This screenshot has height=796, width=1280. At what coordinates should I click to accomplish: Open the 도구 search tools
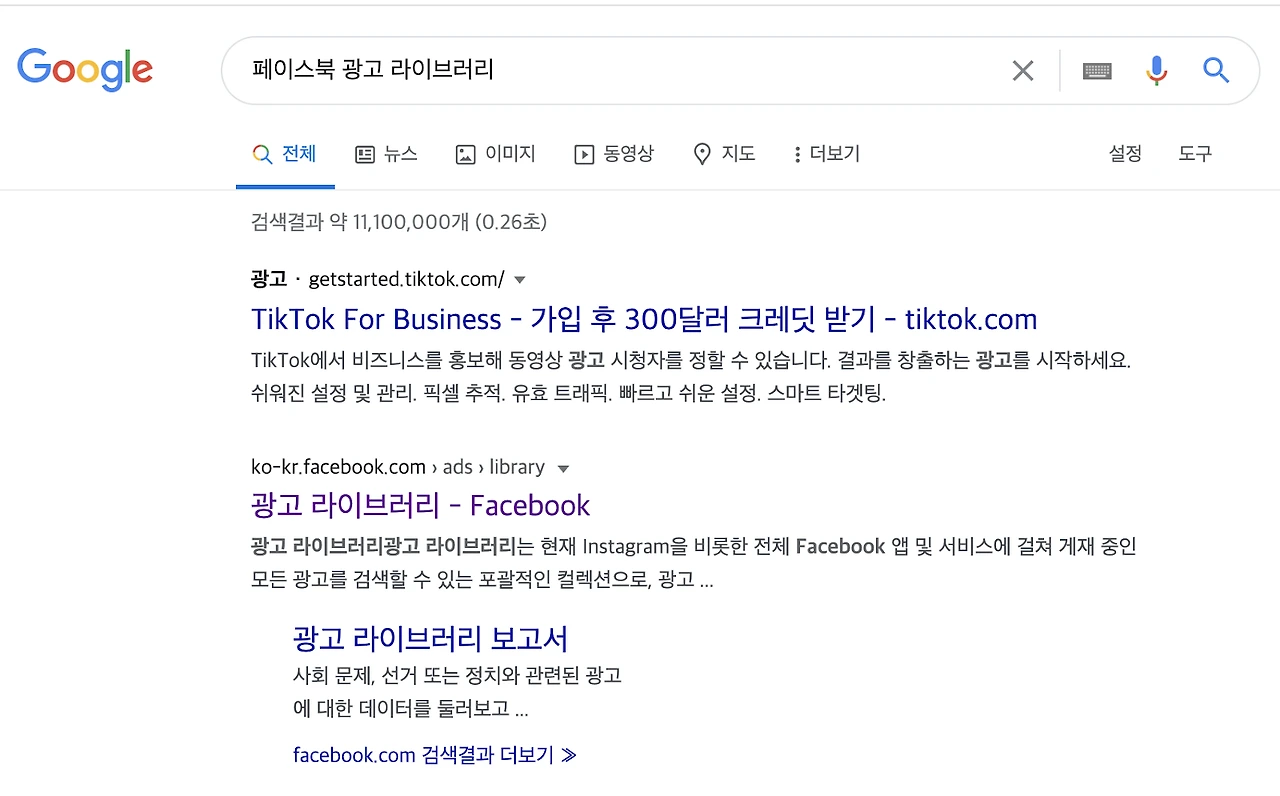pos(1195,154)
